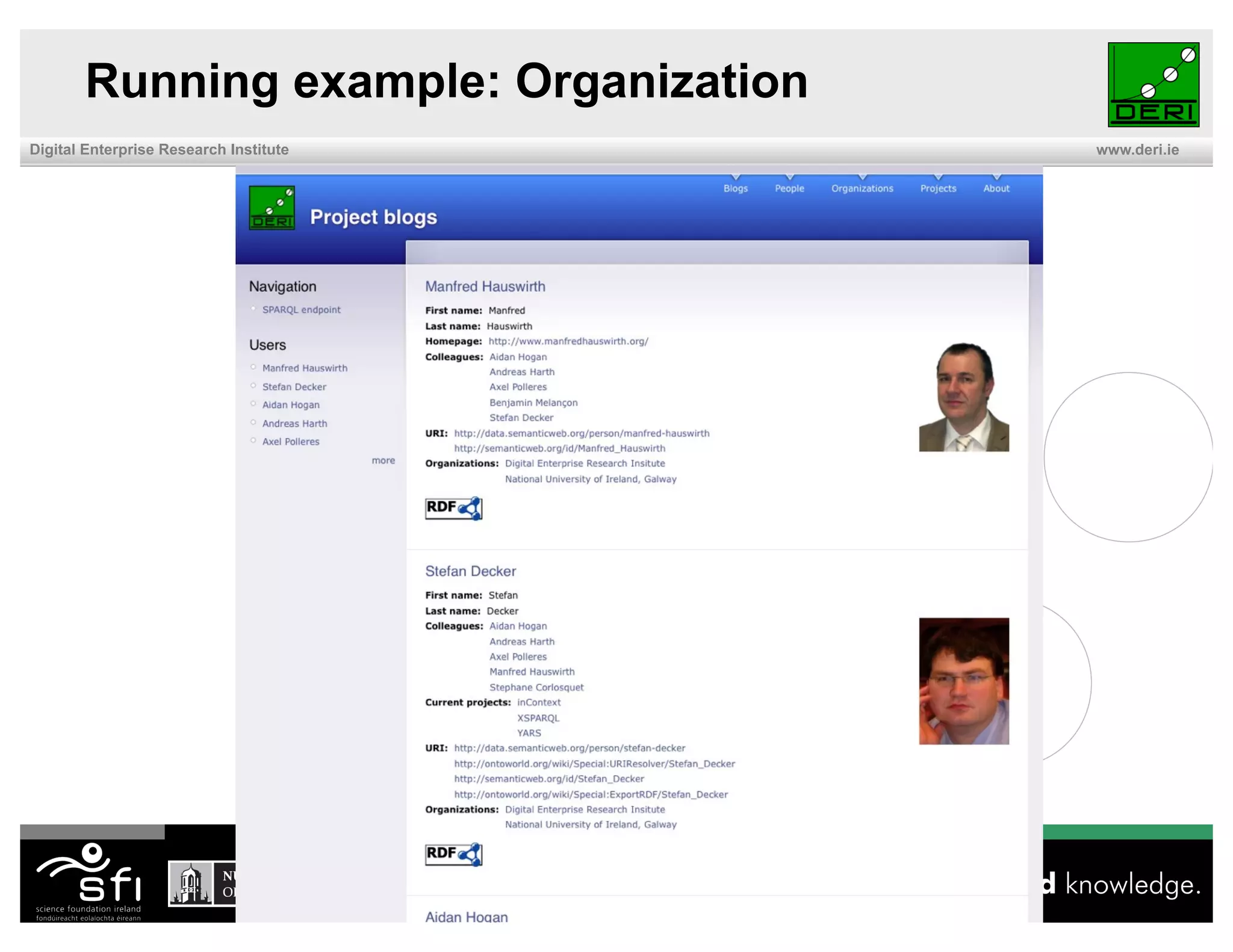Open Stefan Decker's data.semanticweb.org person URI
This screenshot has width=1233, height=952.
click(569, 748)
